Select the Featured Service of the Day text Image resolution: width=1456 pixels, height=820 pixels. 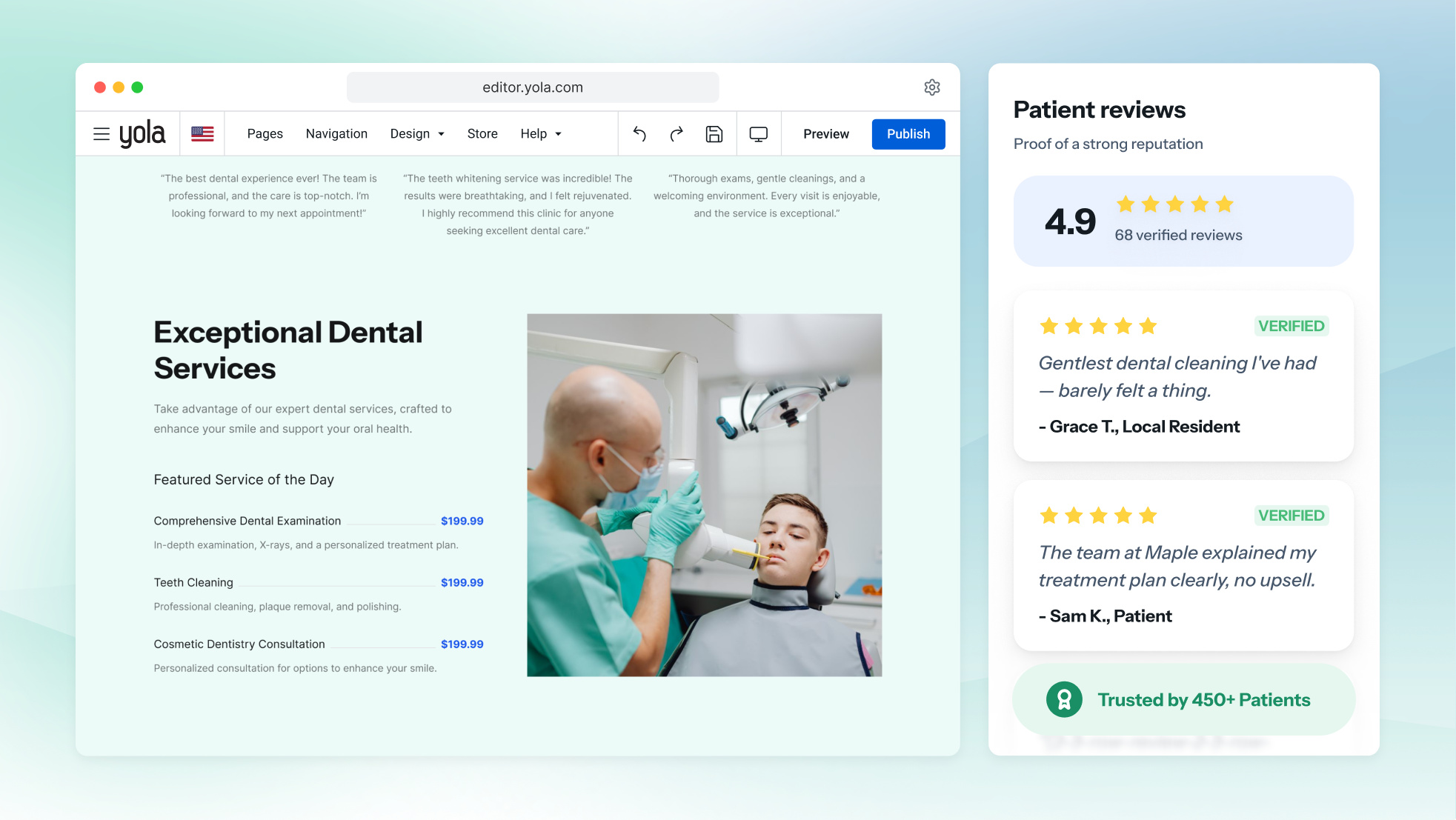pyautogui.click(x=244, y=480)
